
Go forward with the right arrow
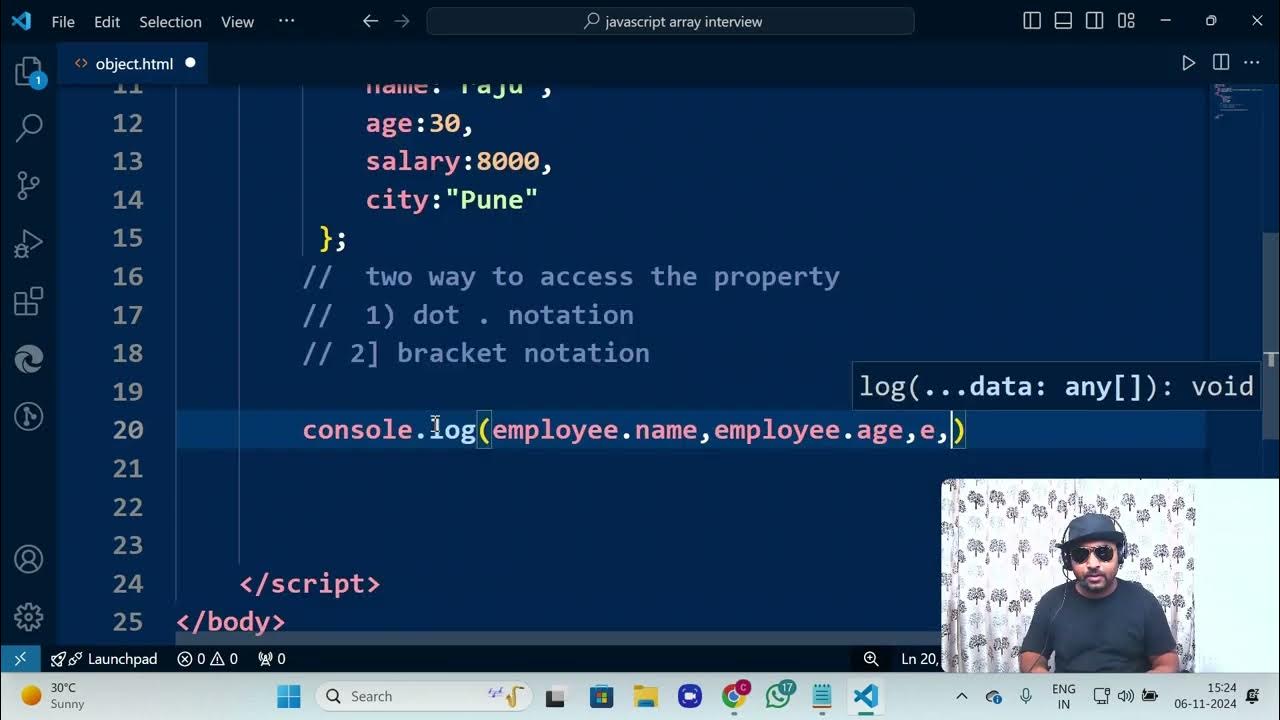pos(404,21)
